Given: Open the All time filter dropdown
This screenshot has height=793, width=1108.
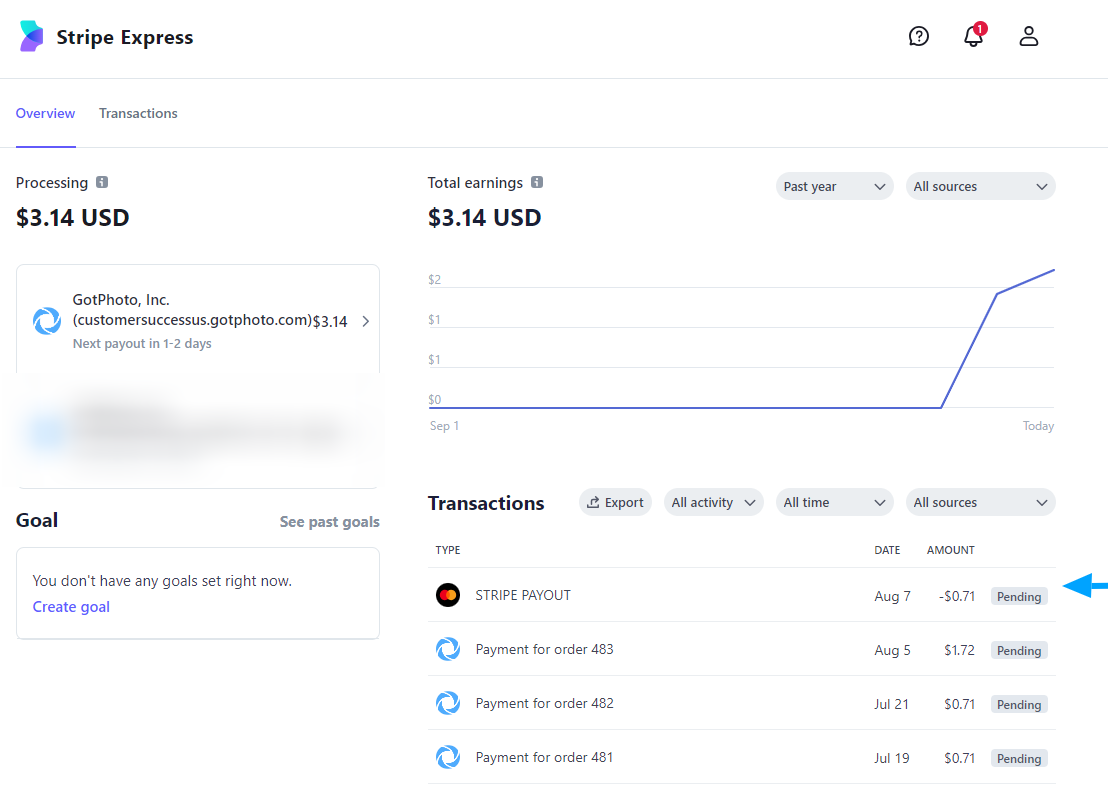Looking at the screenshot, I should [x=835, y=503].
